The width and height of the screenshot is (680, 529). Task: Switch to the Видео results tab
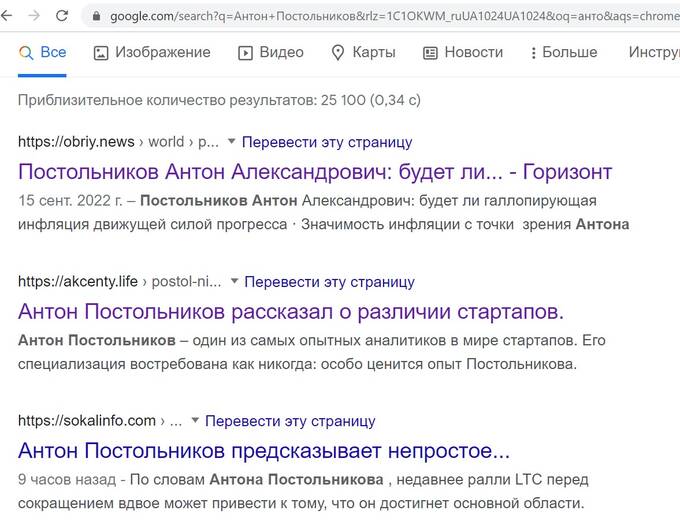pos(270,53)
